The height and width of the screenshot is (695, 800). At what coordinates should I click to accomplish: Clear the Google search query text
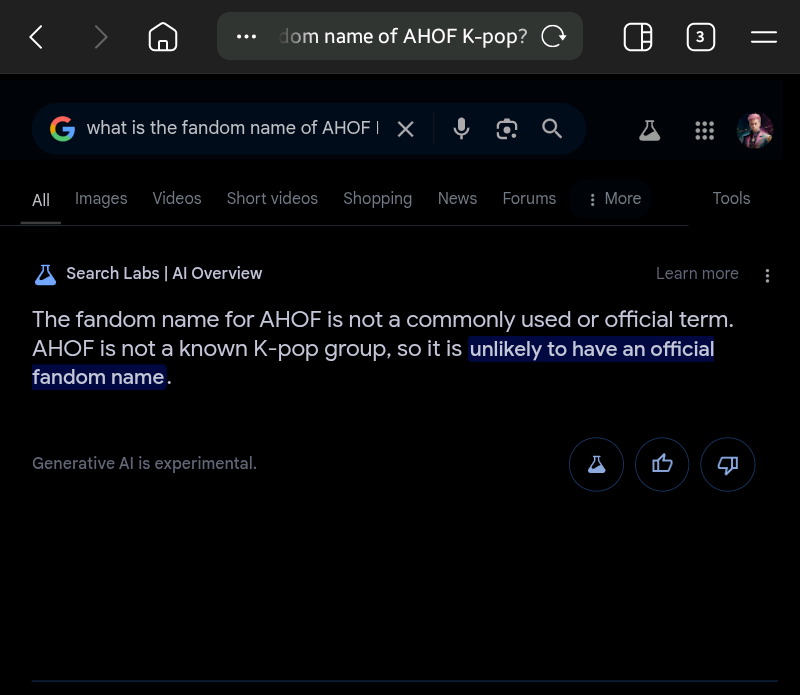(405, 129)
